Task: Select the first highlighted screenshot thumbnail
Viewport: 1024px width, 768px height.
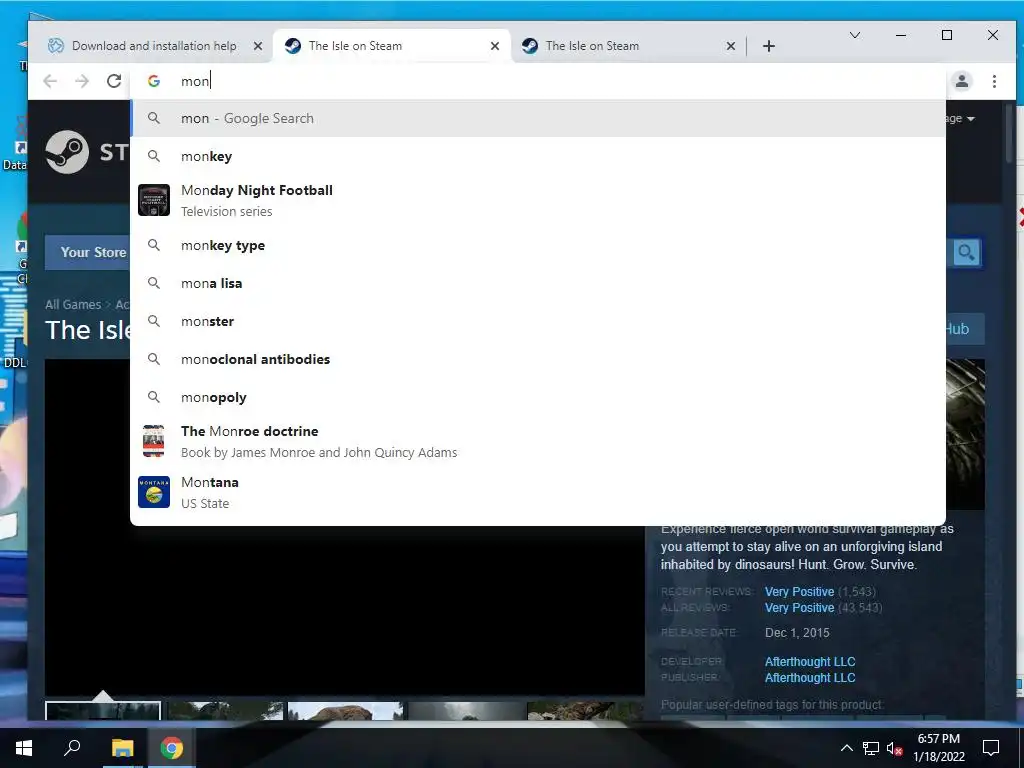Action: point(103,711)
